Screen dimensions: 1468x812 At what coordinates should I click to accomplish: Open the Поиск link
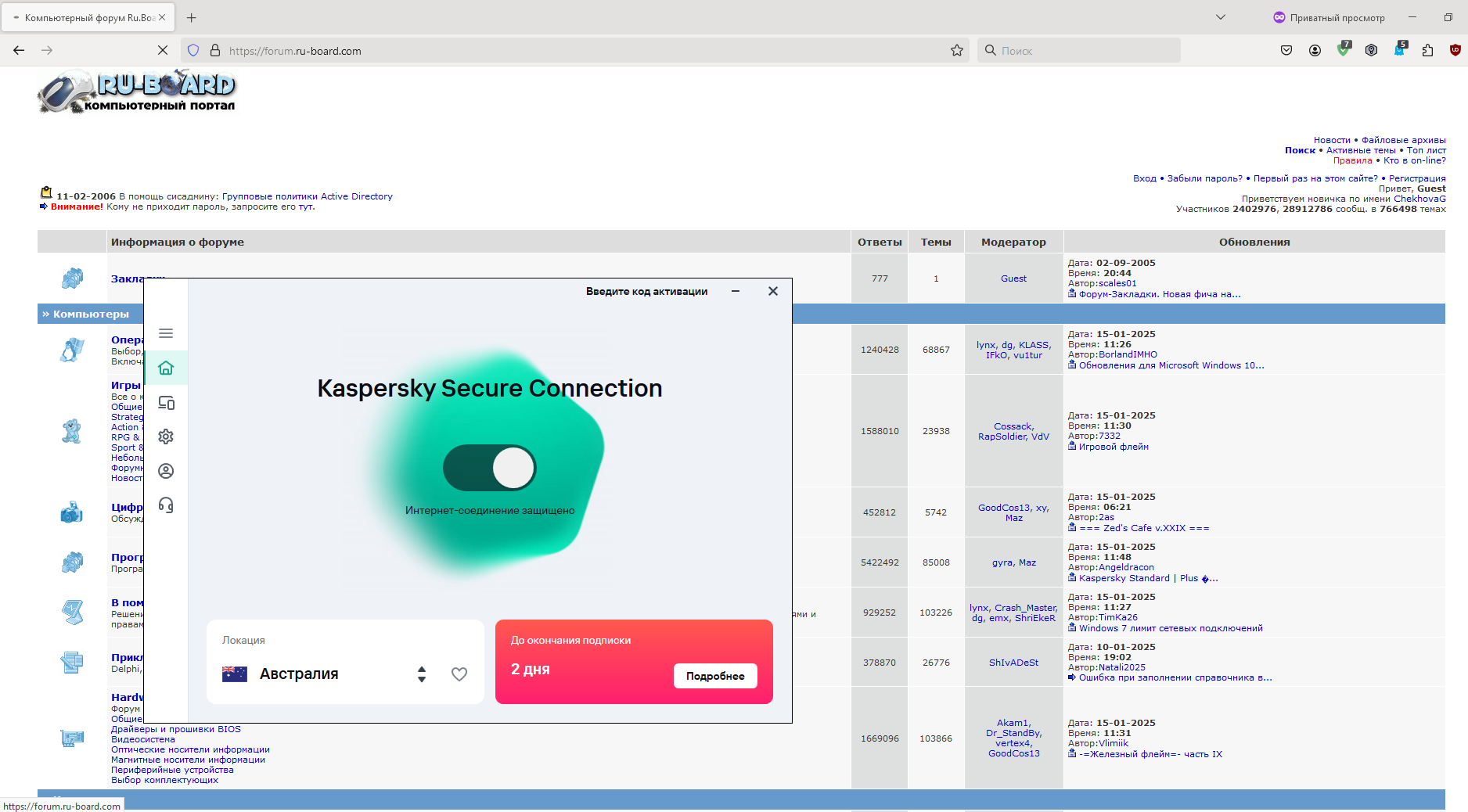1300,150
